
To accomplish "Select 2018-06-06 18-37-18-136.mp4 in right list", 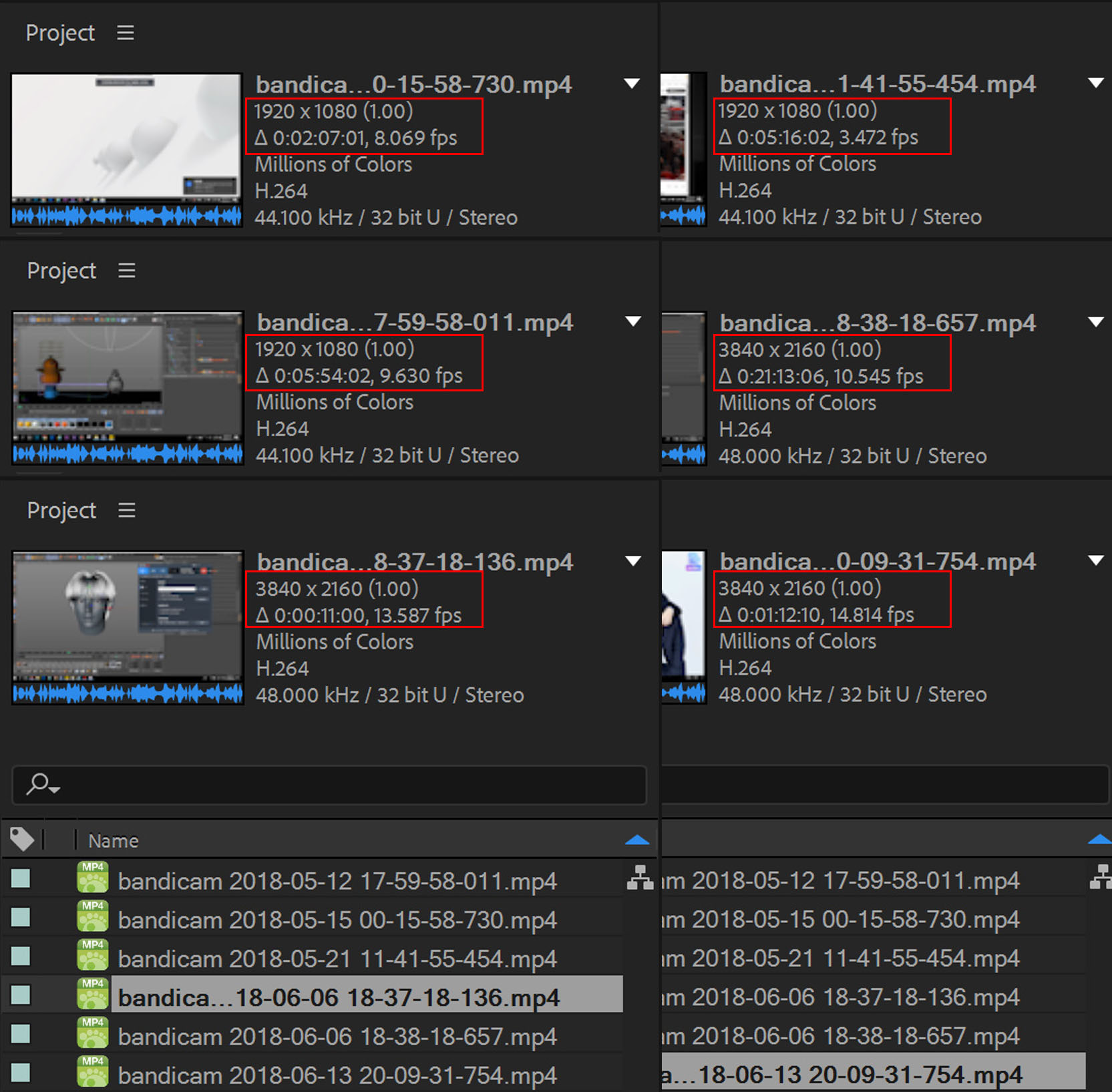I will 840,996.
